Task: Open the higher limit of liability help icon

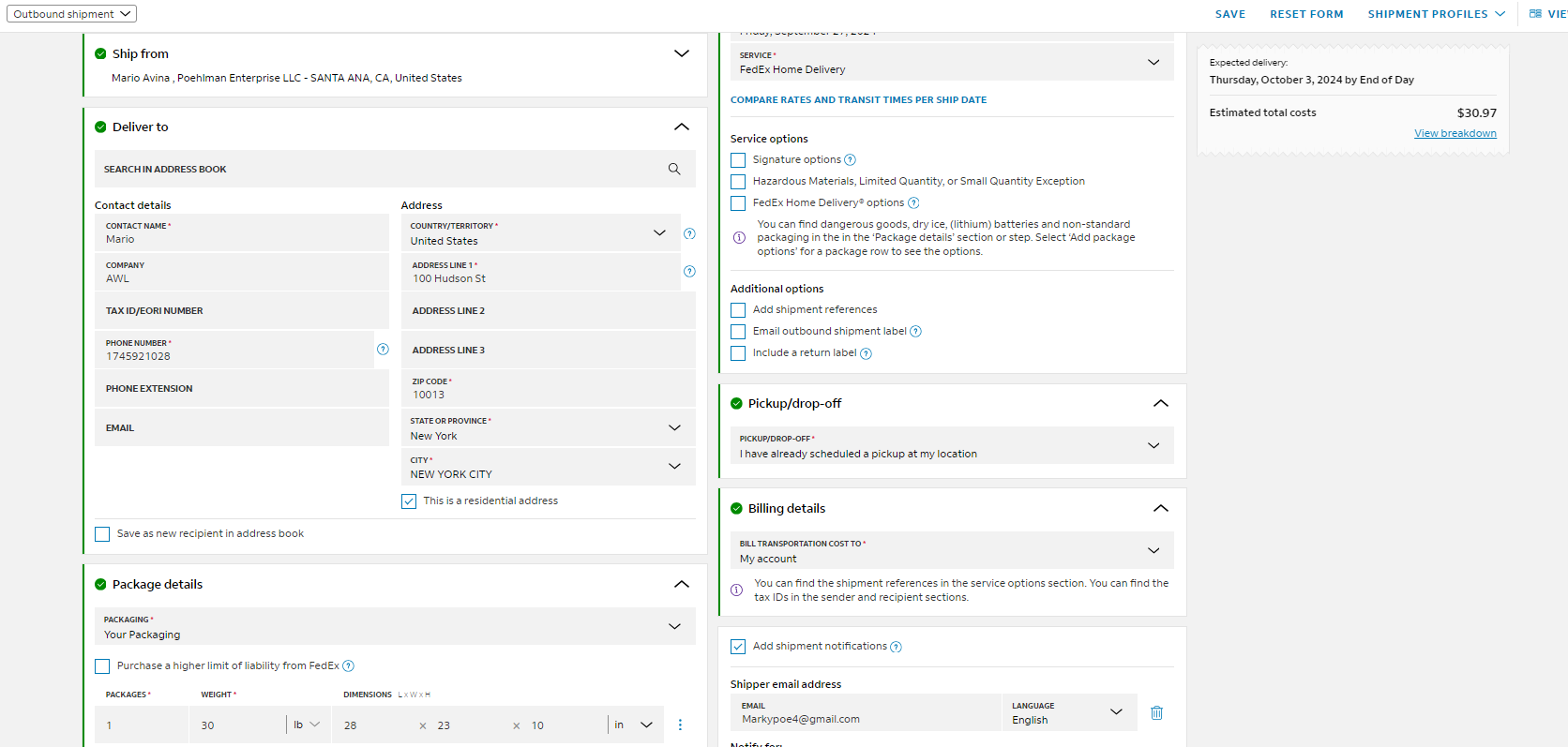Action: point(348,666)
